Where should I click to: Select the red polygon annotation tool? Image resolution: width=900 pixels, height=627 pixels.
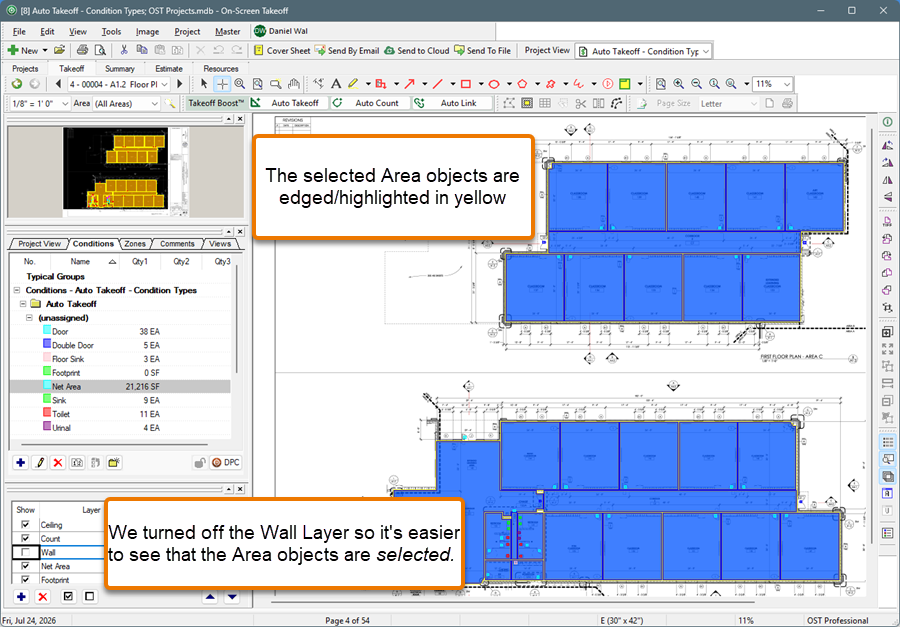pyautogui.click(x=522, y=84)
